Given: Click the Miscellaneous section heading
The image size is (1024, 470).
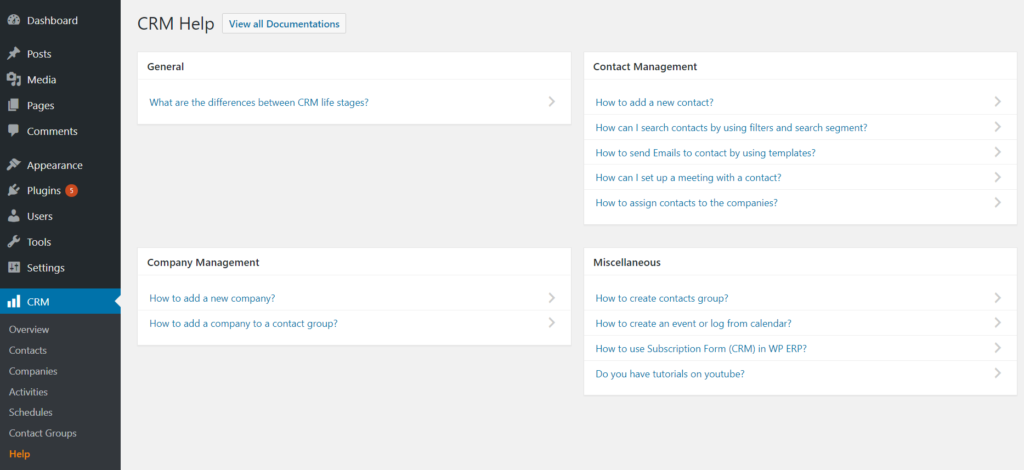Looking at the screenshot, I should tap(626, 262).
